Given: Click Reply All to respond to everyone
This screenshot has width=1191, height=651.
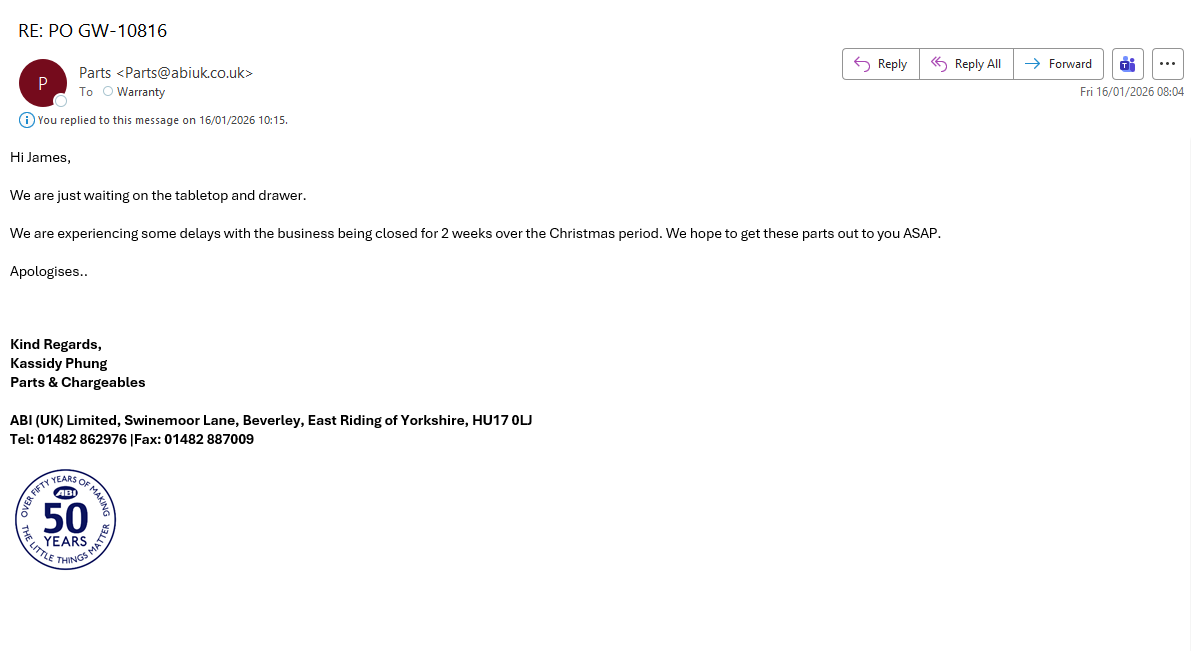Looking at the screenshot, I should tap(966, 64).
